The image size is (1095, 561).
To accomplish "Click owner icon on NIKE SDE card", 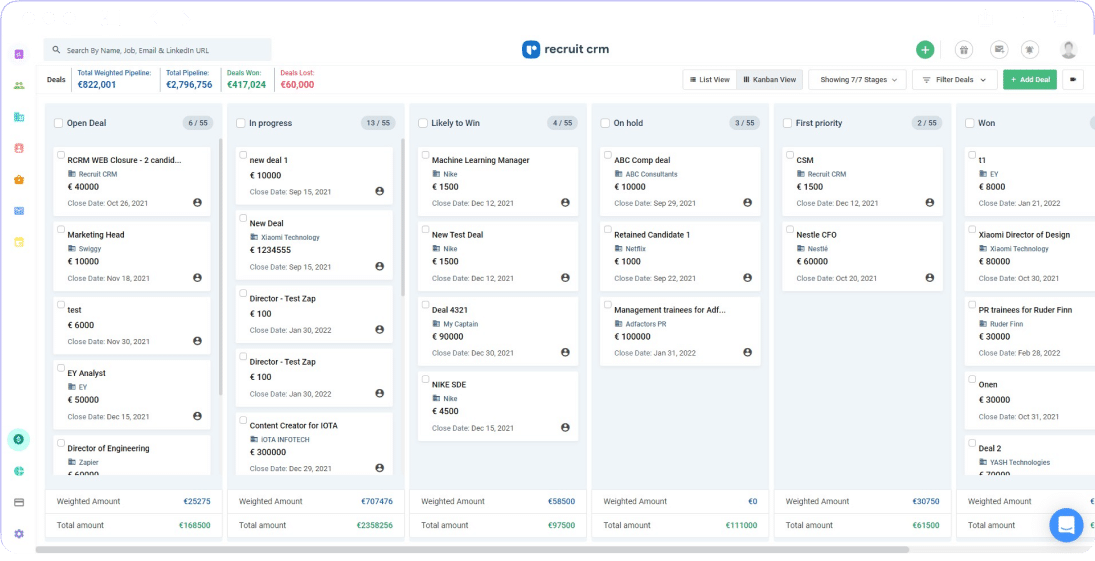I will point(565,427).
